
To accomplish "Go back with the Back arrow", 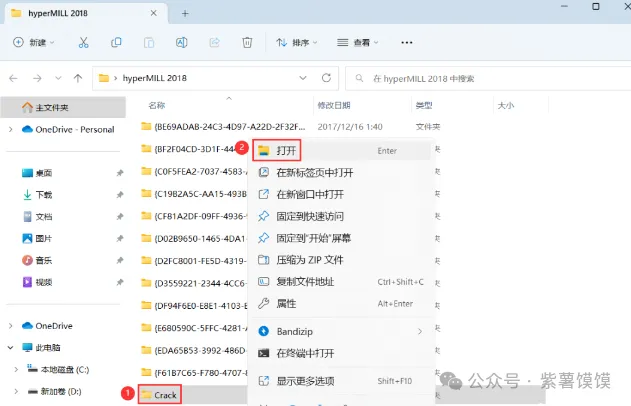I will (15, 78).
